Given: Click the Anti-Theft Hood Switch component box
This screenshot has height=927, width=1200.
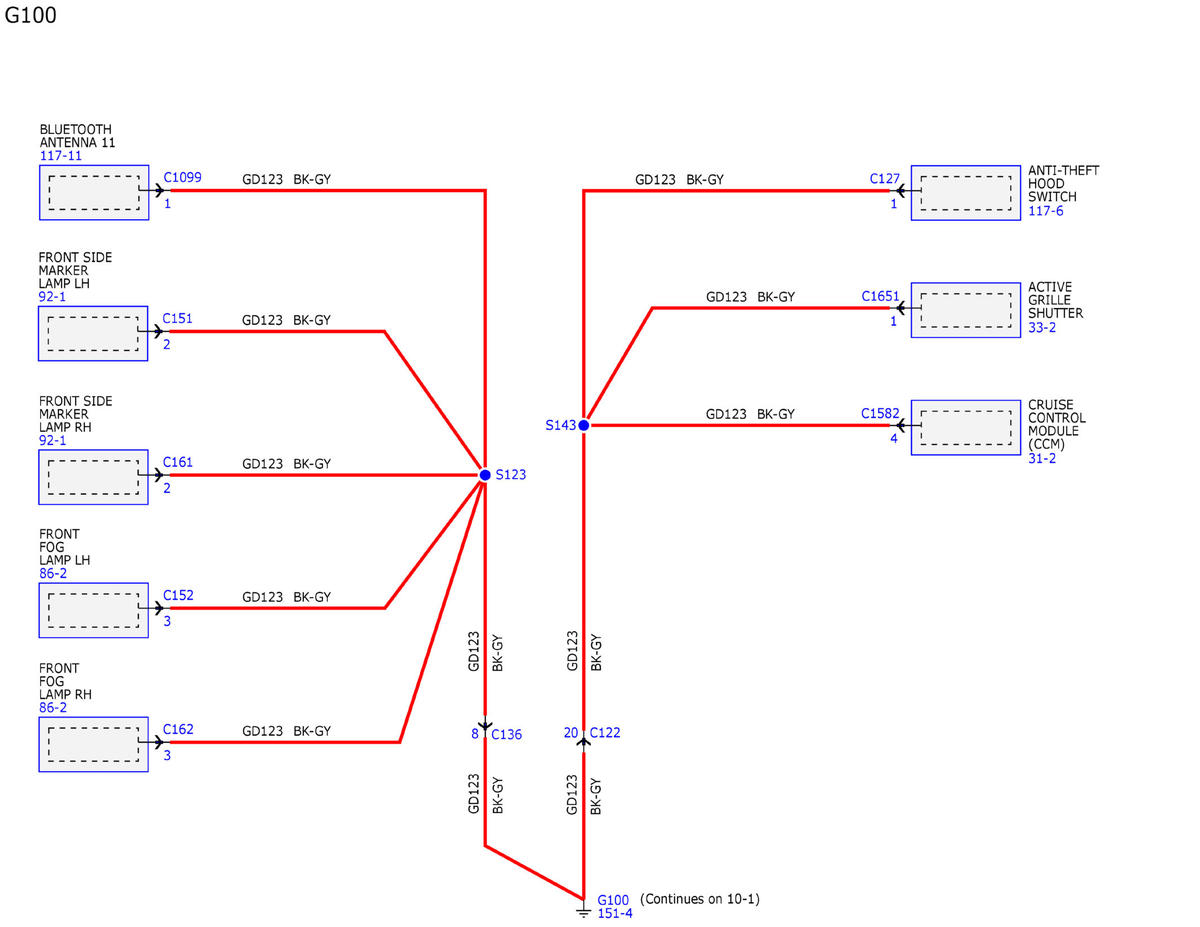Looking at the screenshot, I should pyautogui.click(x=966, y=193).
